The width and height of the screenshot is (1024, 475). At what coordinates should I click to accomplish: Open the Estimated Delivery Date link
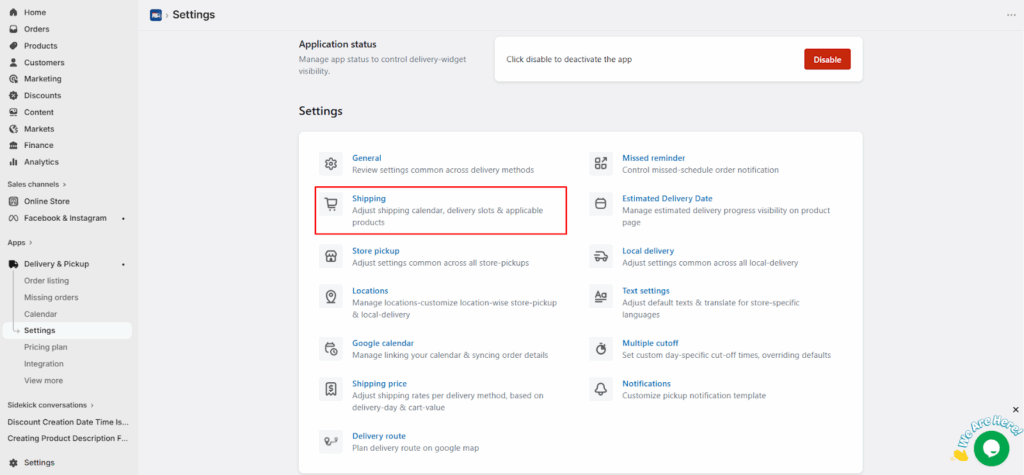[667, 198]
